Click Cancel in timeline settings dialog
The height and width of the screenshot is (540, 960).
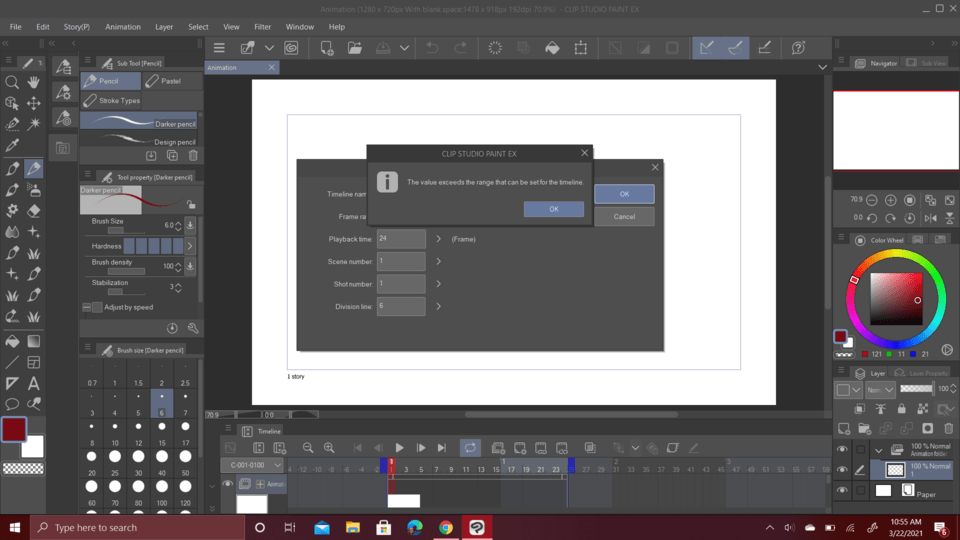(624, 216)
